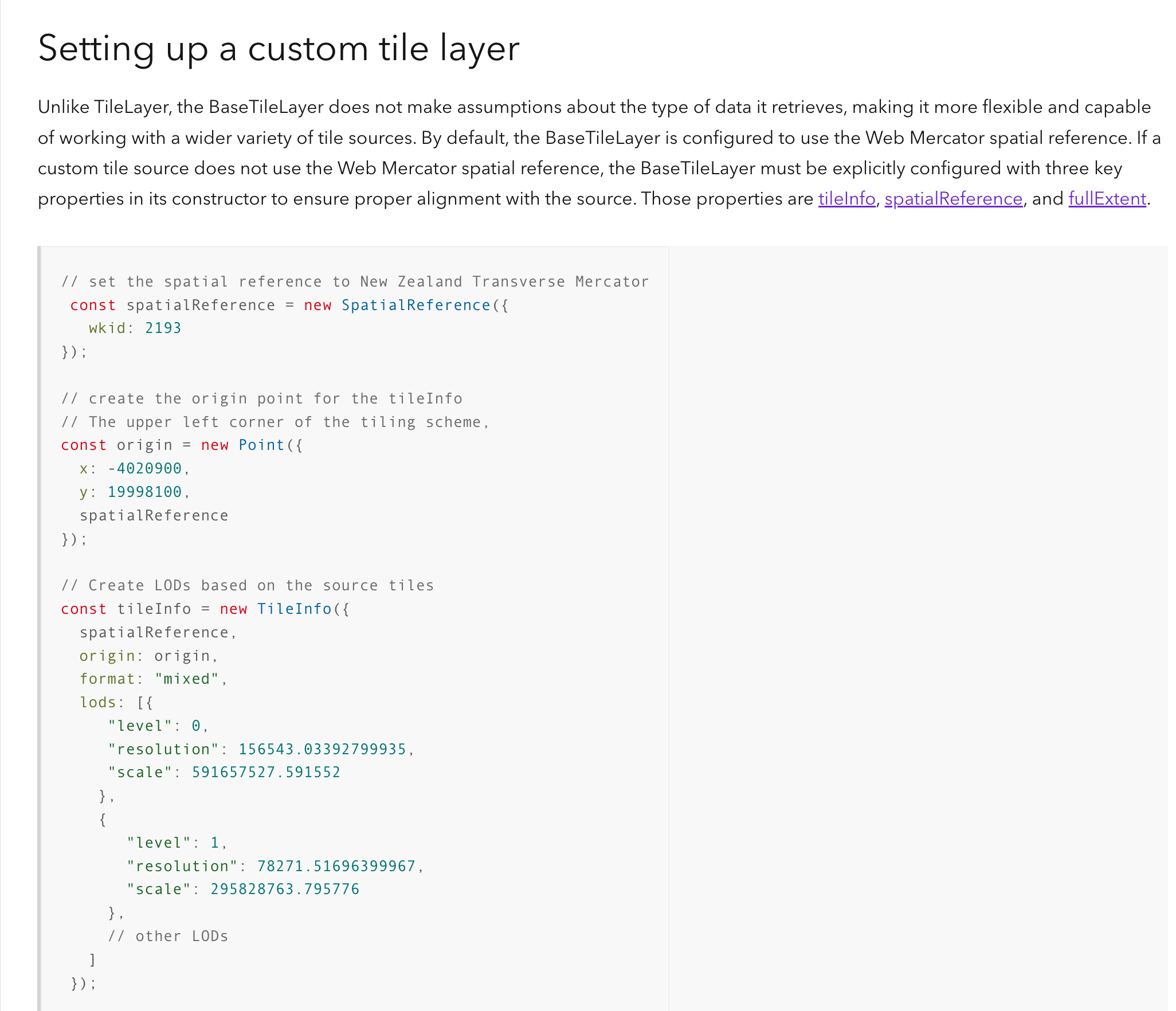Click the comment about New Zealand Transverse Mercator
This screenshot has height=1011, width=1176.
[354, 281]
